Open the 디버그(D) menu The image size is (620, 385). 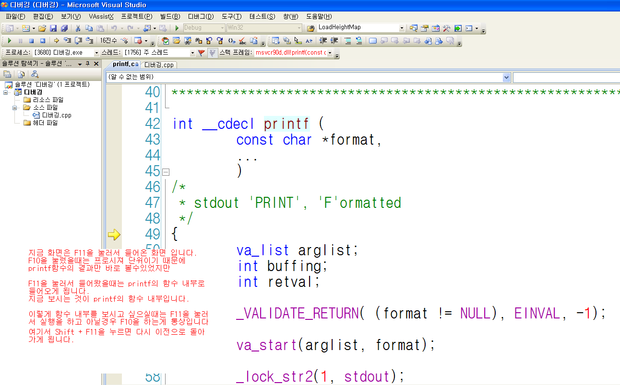(x=201, y=17)
